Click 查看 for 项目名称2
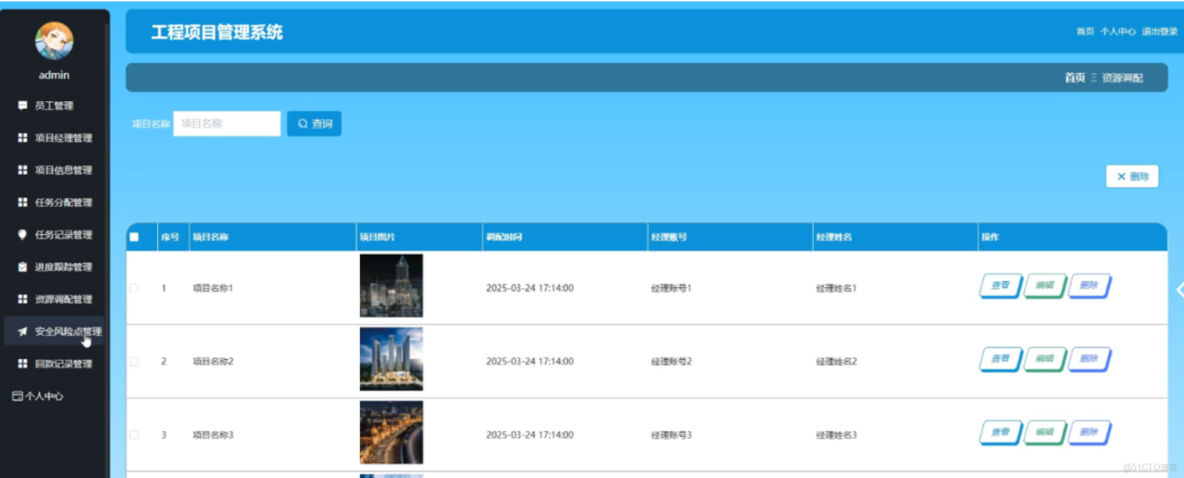The height and width of the screenshot is (478, 1184). (1001, 359)
